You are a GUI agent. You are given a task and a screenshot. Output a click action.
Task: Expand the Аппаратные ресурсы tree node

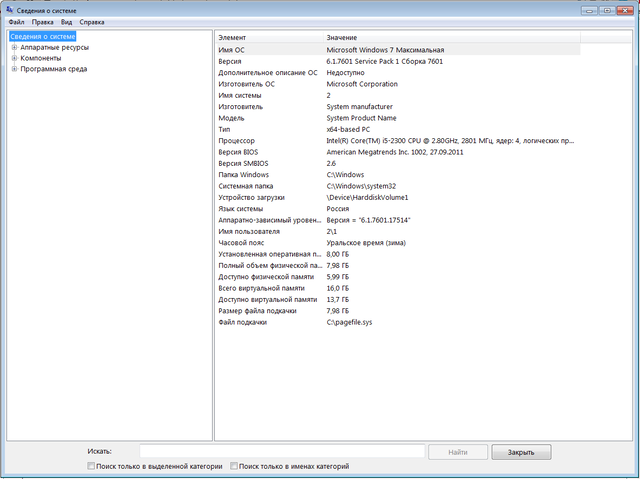[14, 47]
